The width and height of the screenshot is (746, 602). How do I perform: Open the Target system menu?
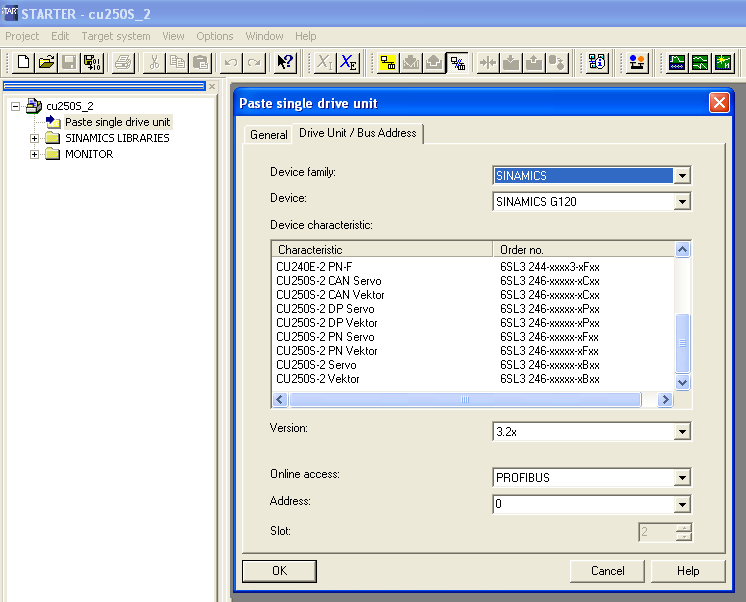pos(116,36)
